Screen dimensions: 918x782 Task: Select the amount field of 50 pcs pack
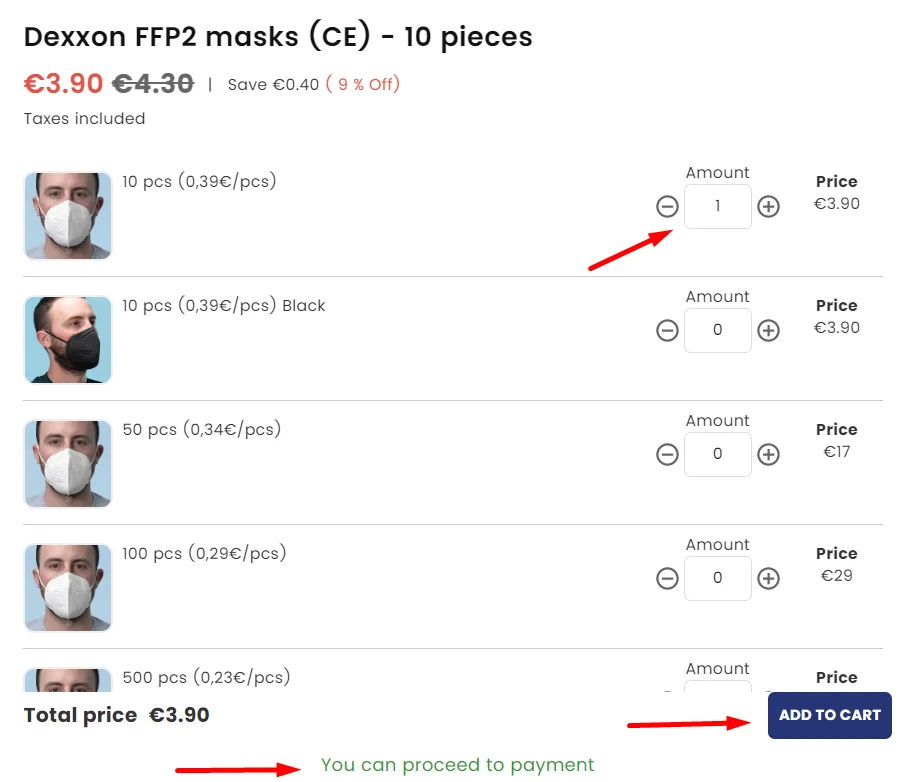718,455
